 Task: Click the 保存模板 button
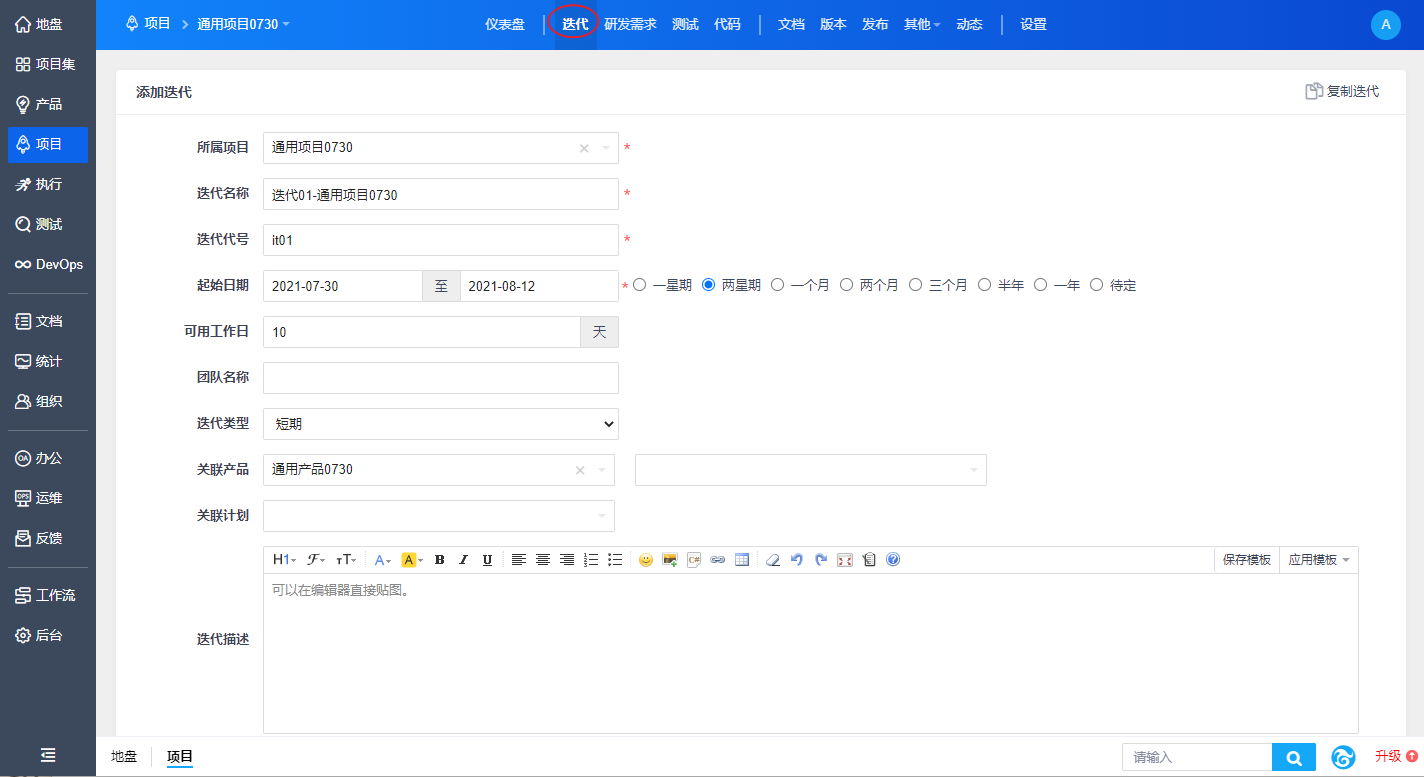[x=1246, y=560]
